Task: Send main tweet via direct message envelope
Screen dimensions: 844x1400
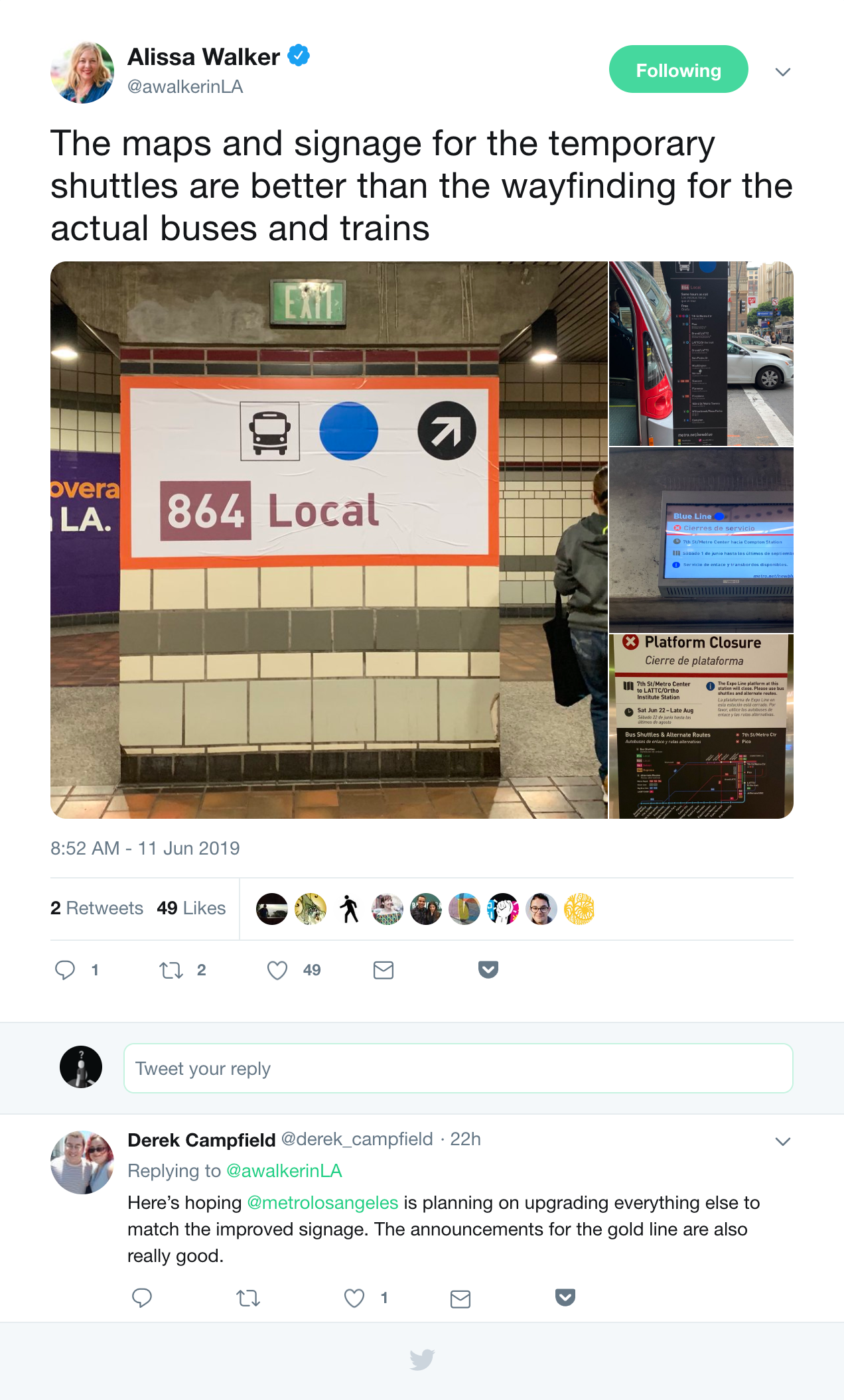Action: [x=384, y=971]
